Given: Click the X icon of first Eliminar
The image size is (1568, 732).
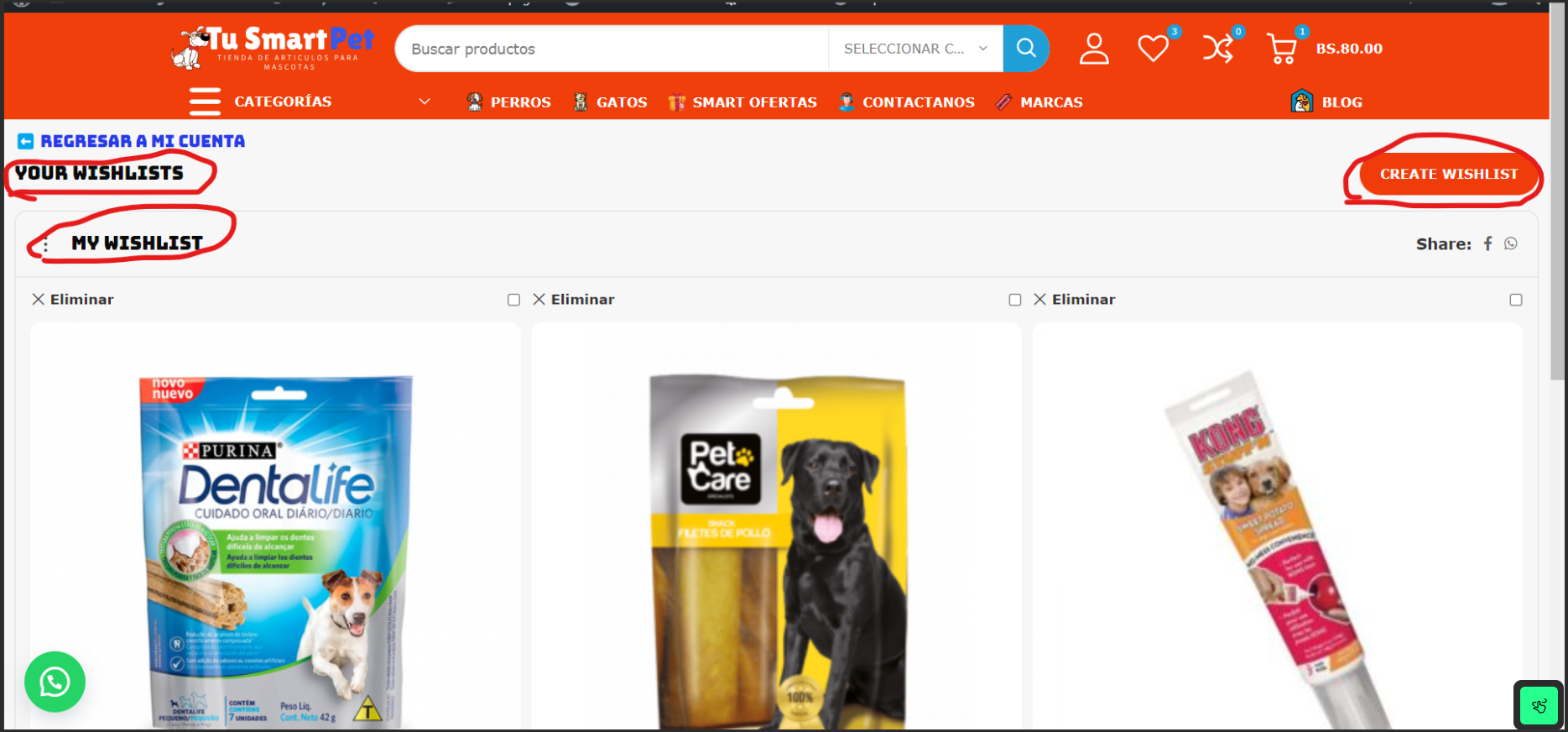Looking at the screenshot, I should (38, 300).
